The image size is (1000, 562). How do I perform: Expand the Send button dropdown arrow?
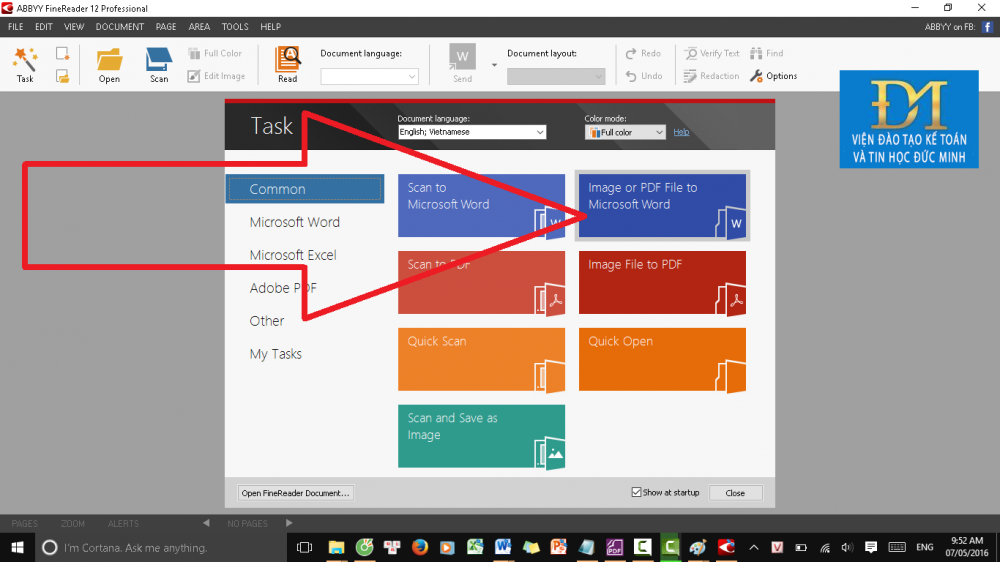494,64
